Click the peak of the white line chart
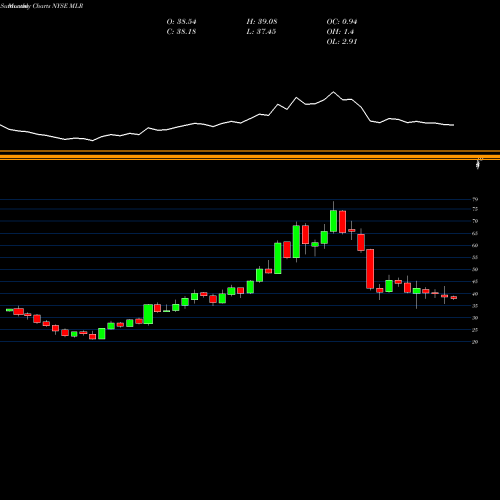Viewport: 500px width, 500px height. click(333, 92)
